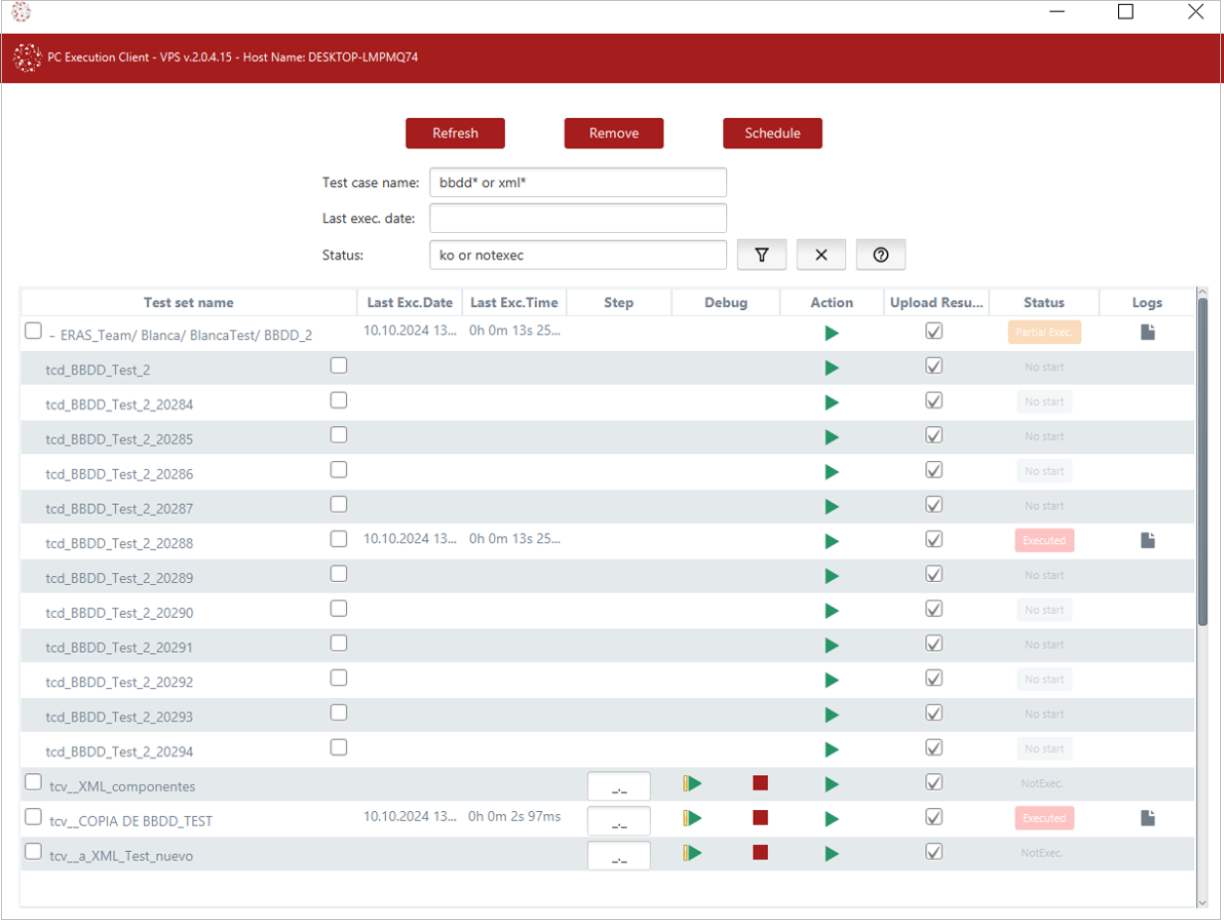The height and width of the screenshot is (923, 1224).
Task: Clear filters with the X button
Action: tap(821, 255)
